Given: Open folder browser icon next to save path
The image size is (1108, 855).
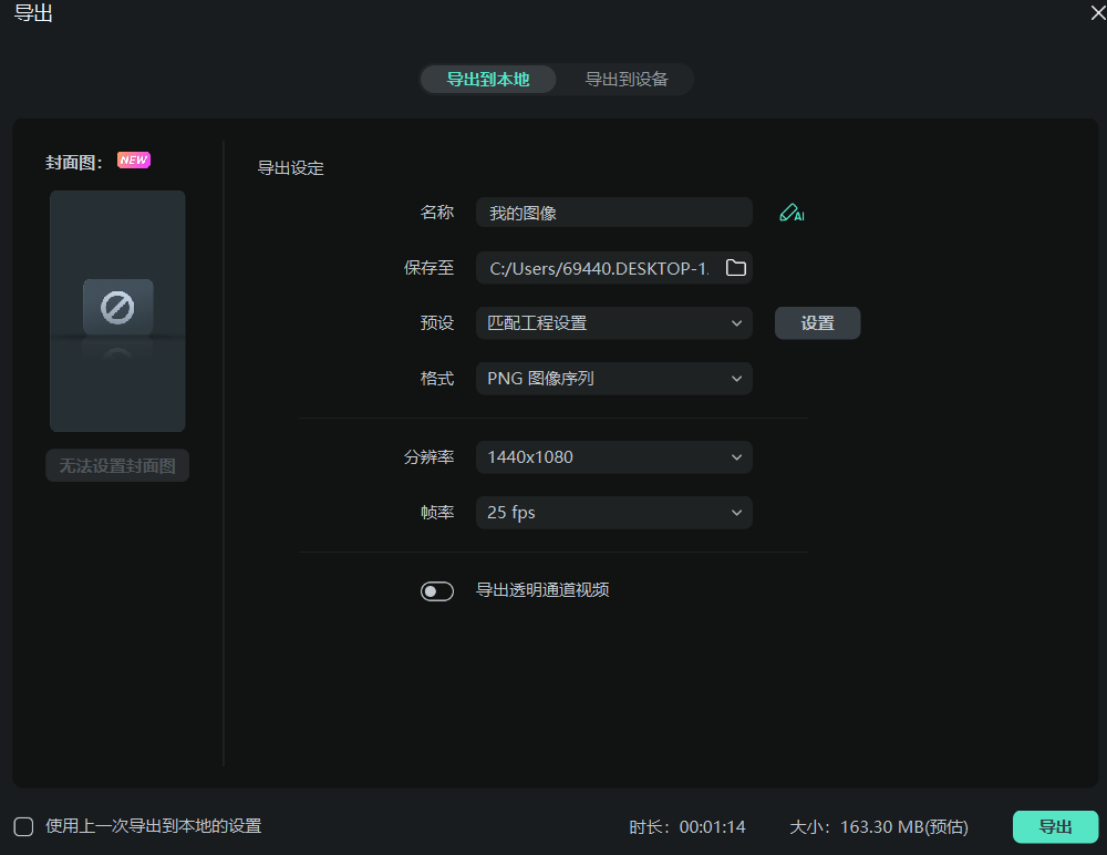Looking at the screenshot, I should point(736,267).
